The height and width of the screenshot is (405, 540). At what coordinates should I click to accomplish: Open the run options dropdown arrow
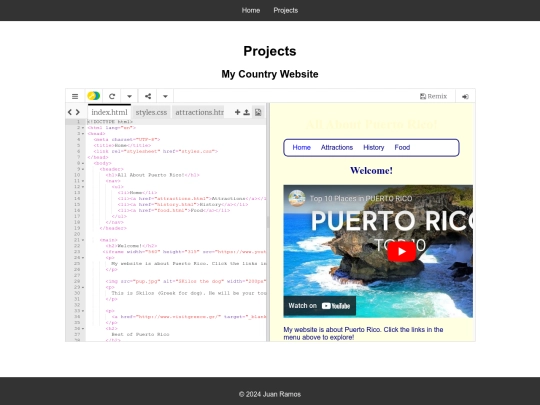tap(129, 96)
